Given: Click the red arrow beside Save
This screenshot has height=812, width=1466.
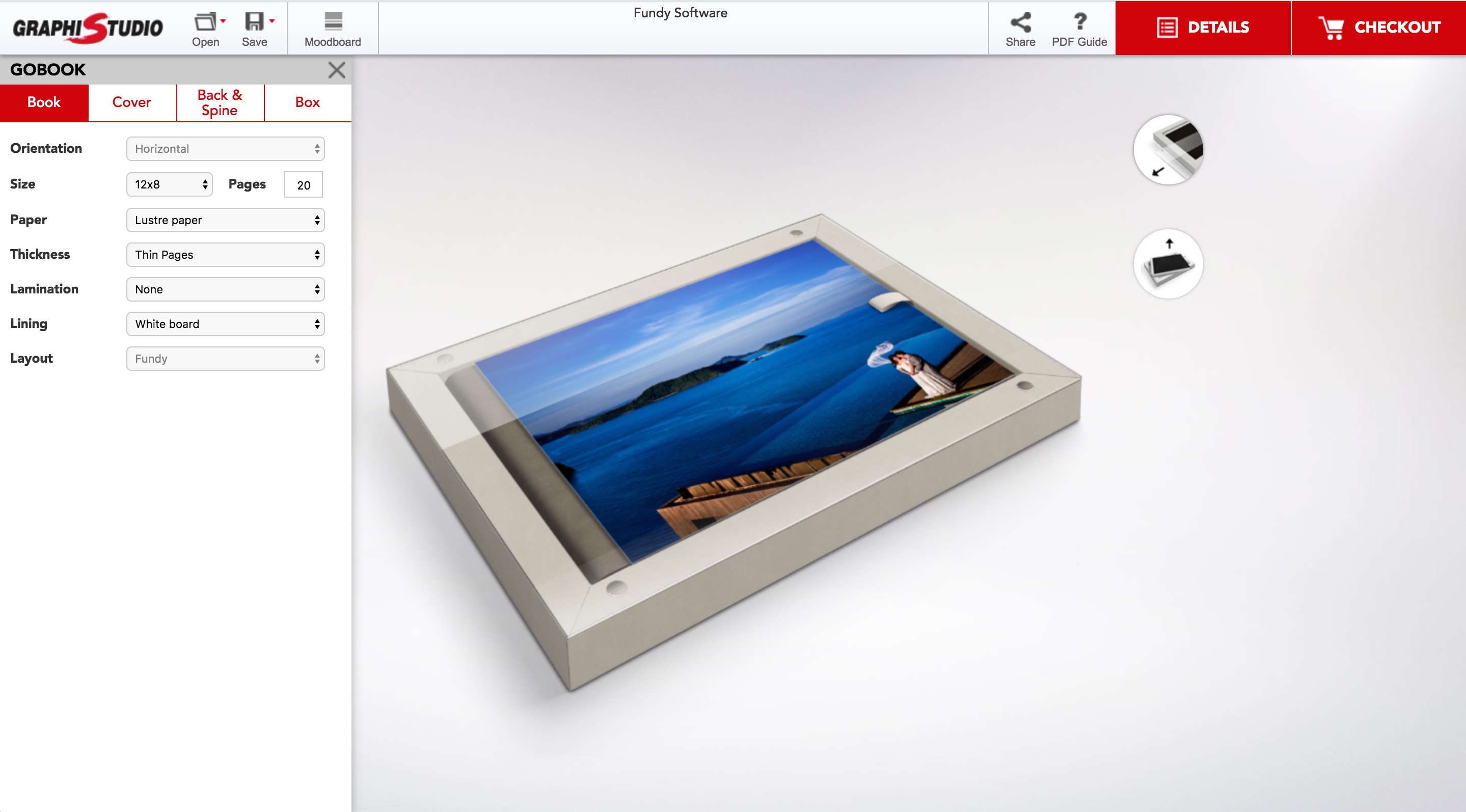Looking at the screenshot, I should pos(272,21).
